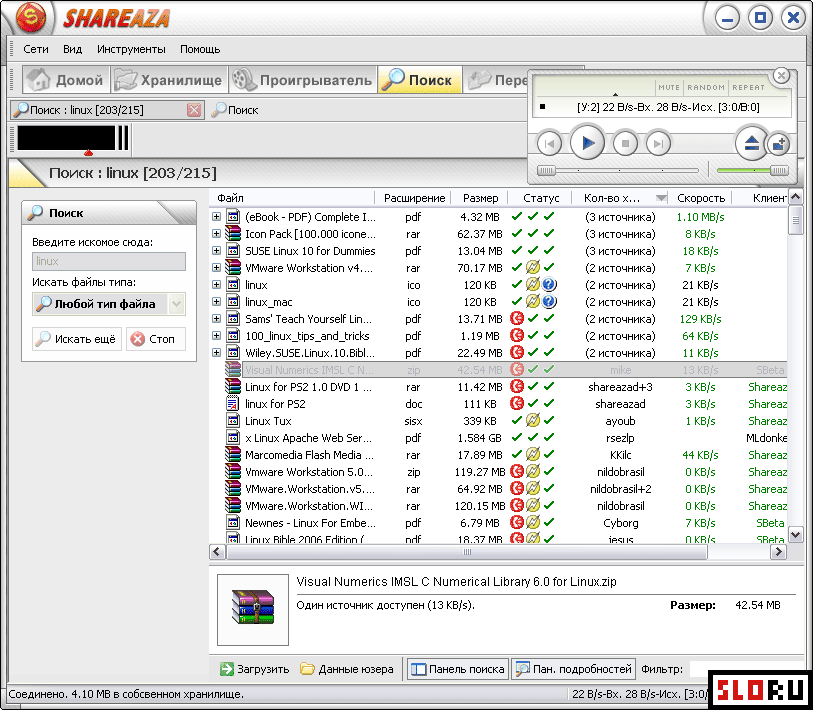
Task: Click the next track button
Action: coord(658,143)
